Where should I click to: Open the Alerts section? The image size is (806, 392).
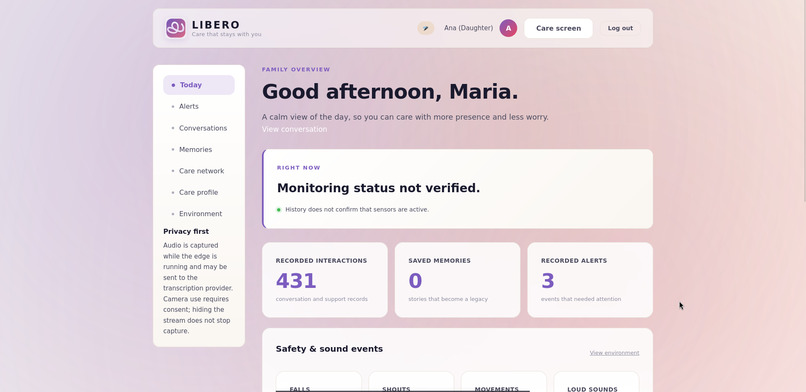click(x=199, y=106)
